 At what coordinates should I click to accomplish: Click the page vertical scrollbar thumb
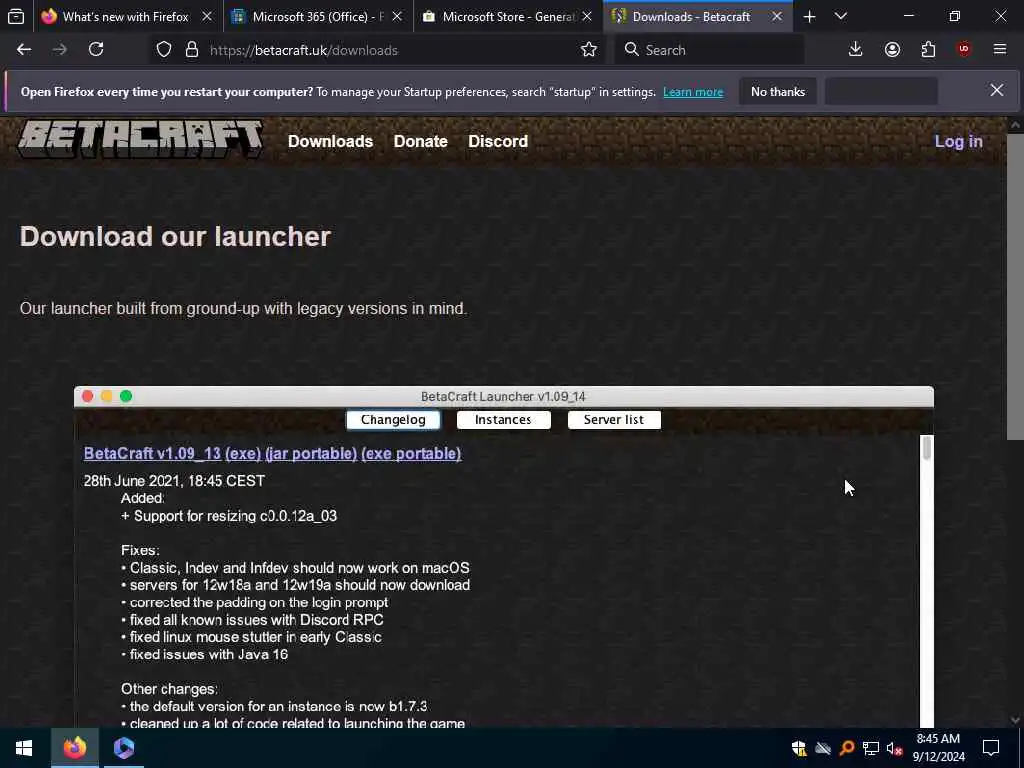click(1015, 286)
